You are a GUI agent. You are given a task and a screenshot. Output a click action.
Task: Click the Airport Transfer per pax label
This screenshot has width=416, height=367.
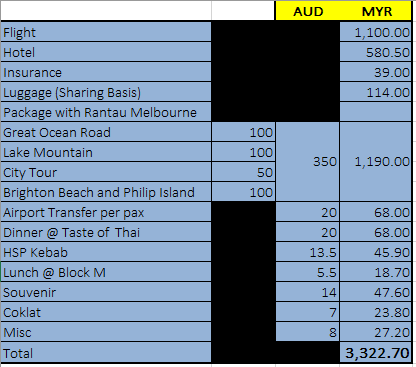106,212
